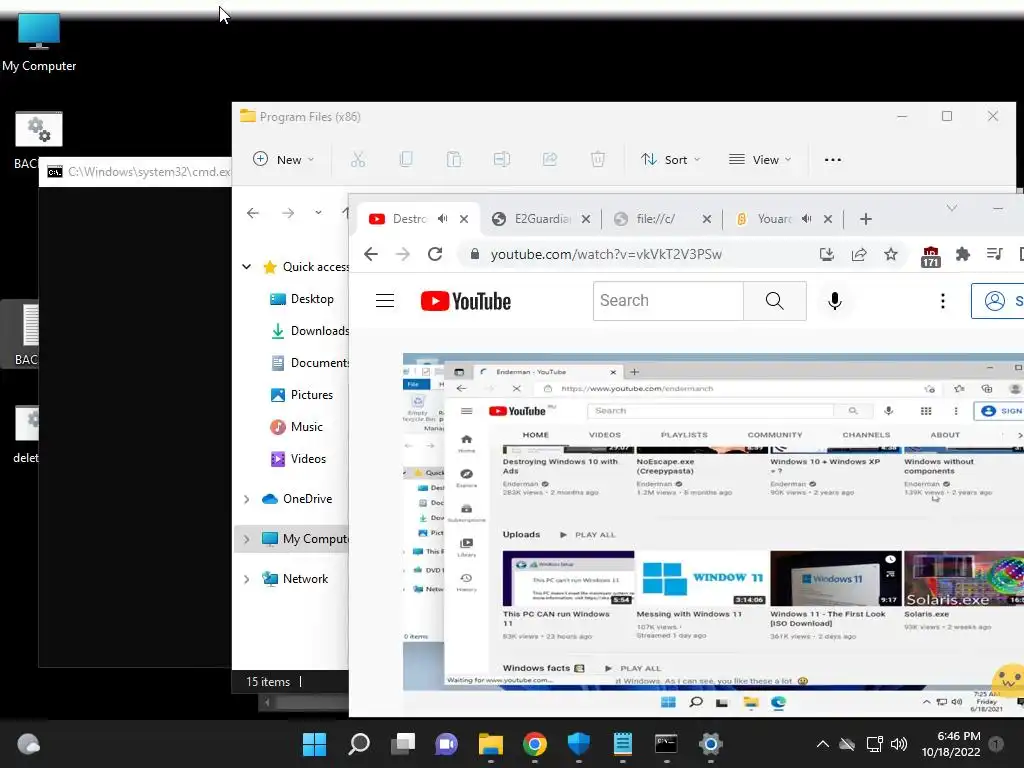
Task: Expand the OneDrive tree node
Action: [246, 499]
